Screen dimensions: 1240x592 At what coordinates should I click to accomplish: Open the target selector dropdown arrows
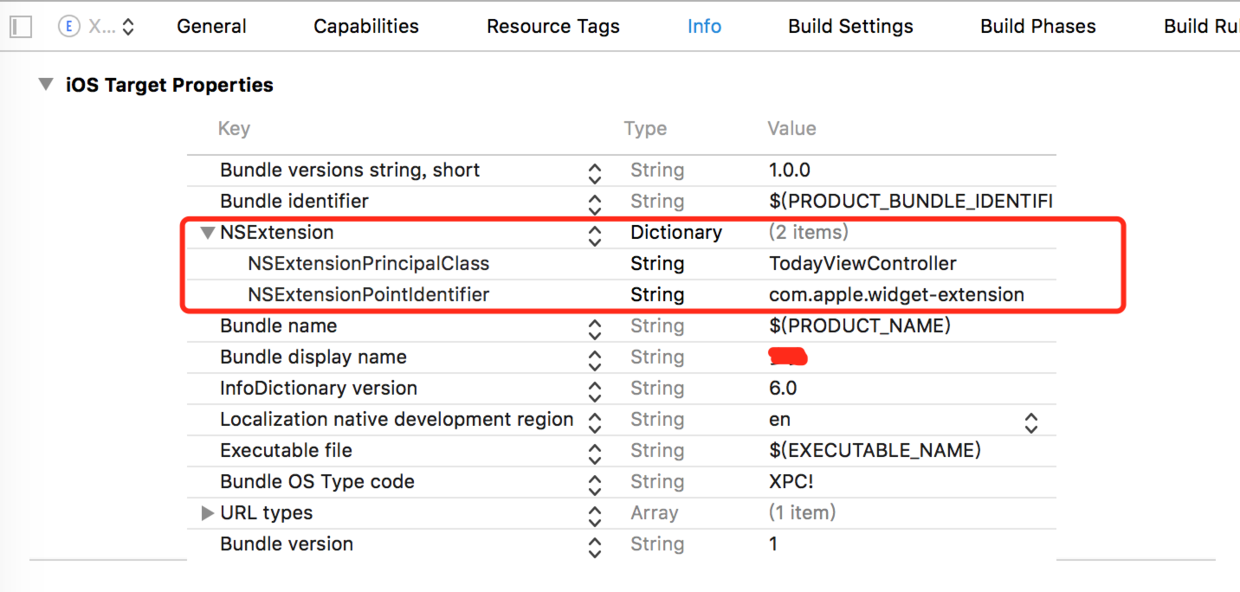coord(128,27)
